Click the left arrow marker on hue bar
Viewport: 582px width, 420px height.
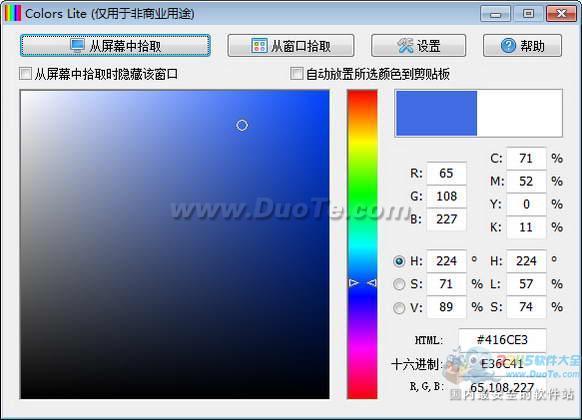pyautogui.click(x=354, y=283)
